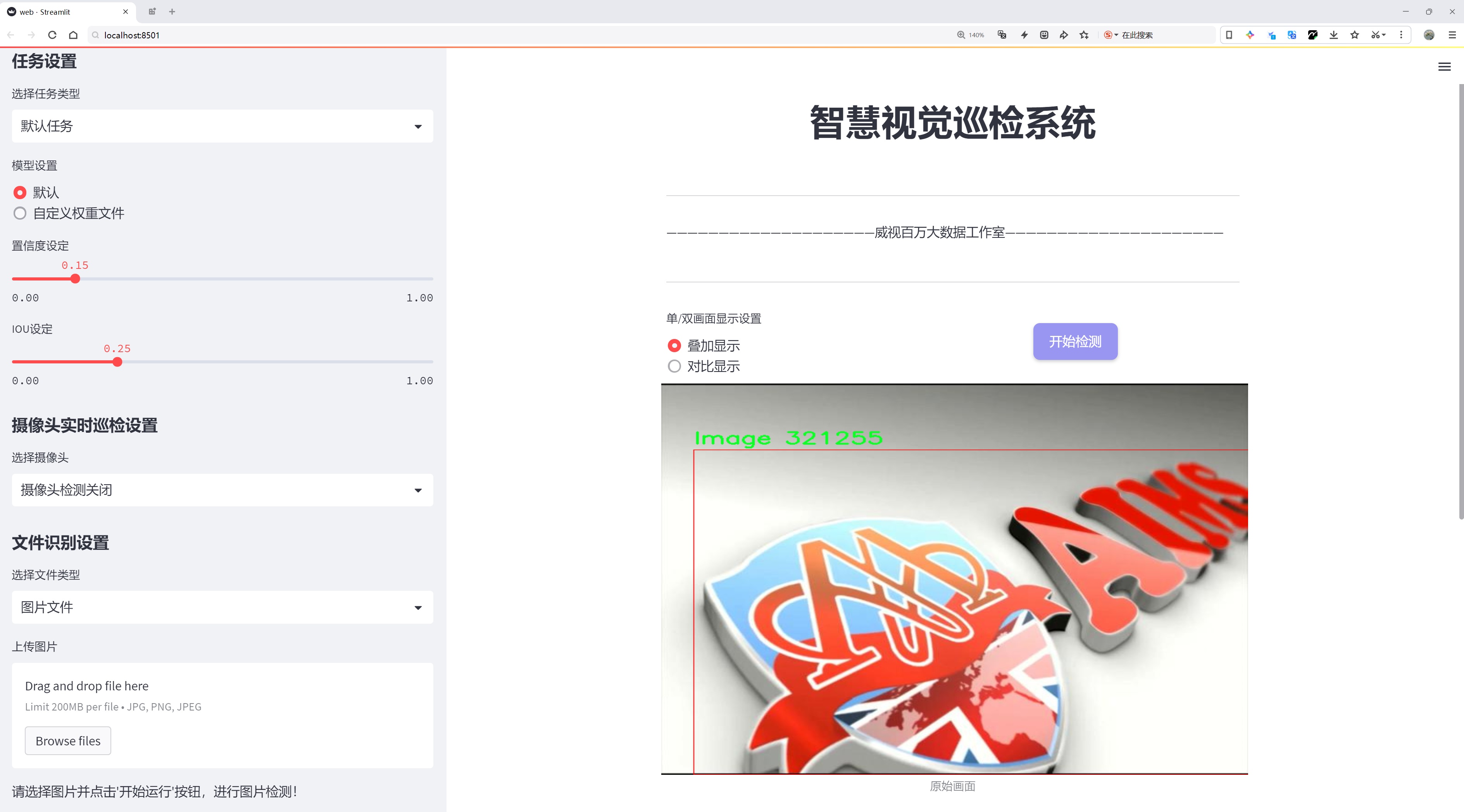Click the Drag and drop file upload area
This screenshot has width=1464, height=812.
pyautogui.click(x=222, y=716)
